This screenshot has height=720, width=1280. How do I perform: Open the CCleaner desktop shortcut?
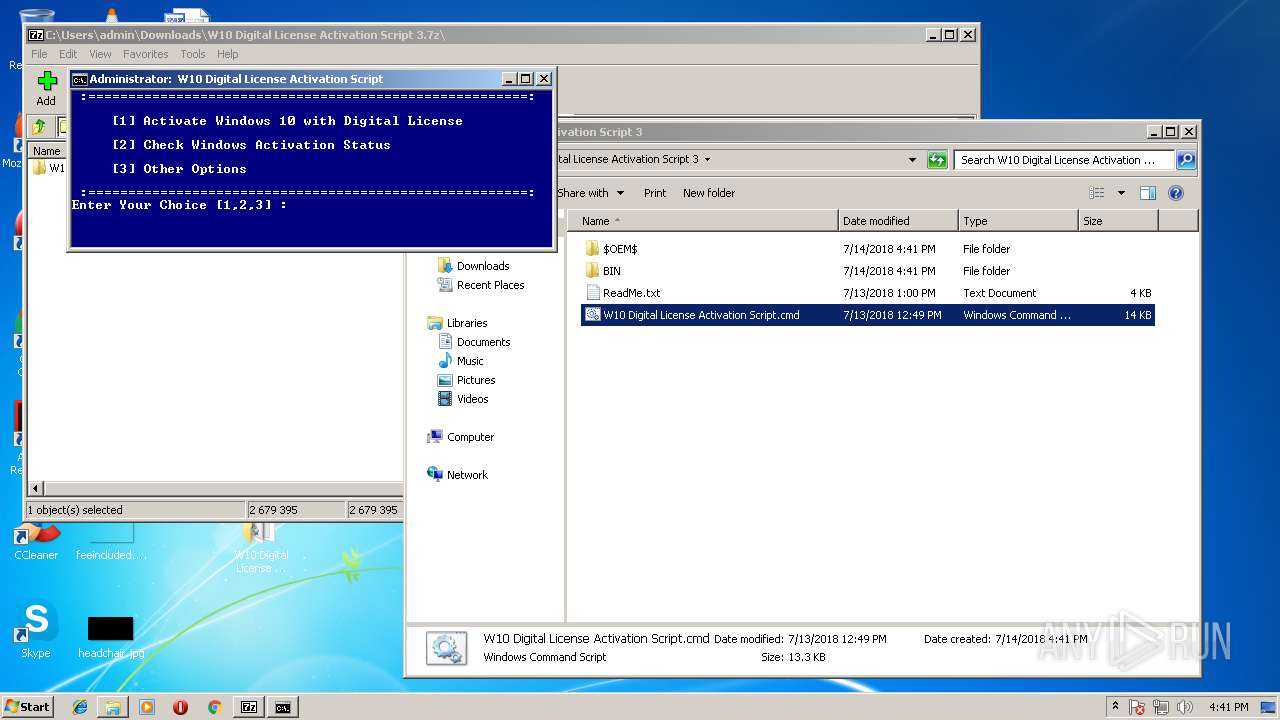(36, 542)
